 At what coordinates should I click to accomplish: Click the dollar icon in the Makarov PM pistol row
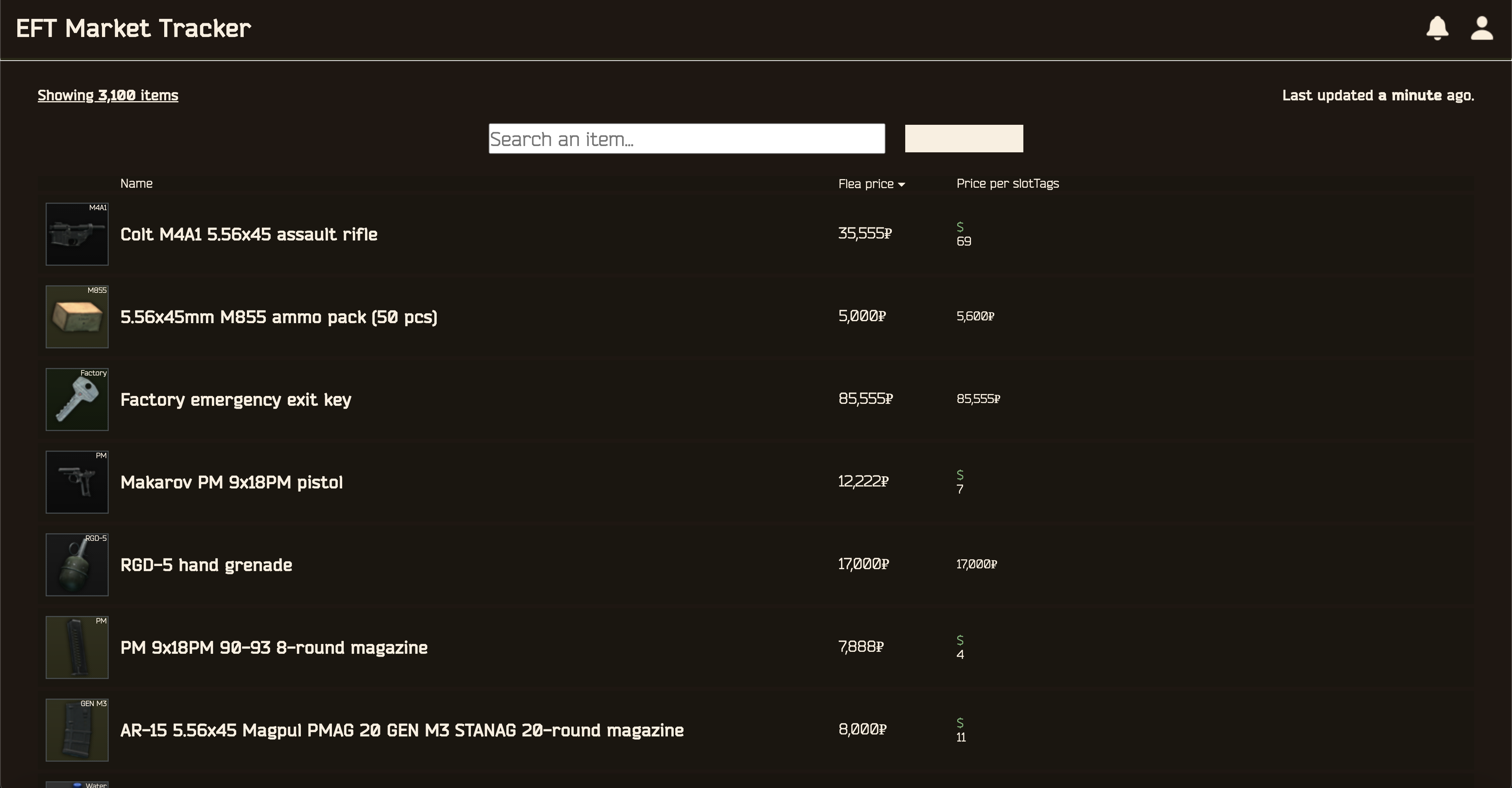(x=960, y=475)
